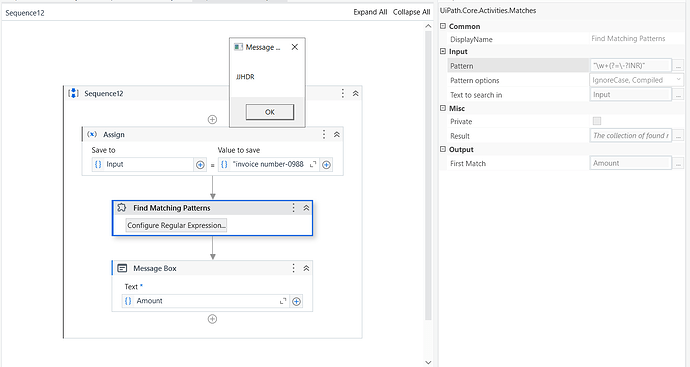Open ellipsis editor for Pattern property
Screen dimensions: 690x367
(678, 66)
